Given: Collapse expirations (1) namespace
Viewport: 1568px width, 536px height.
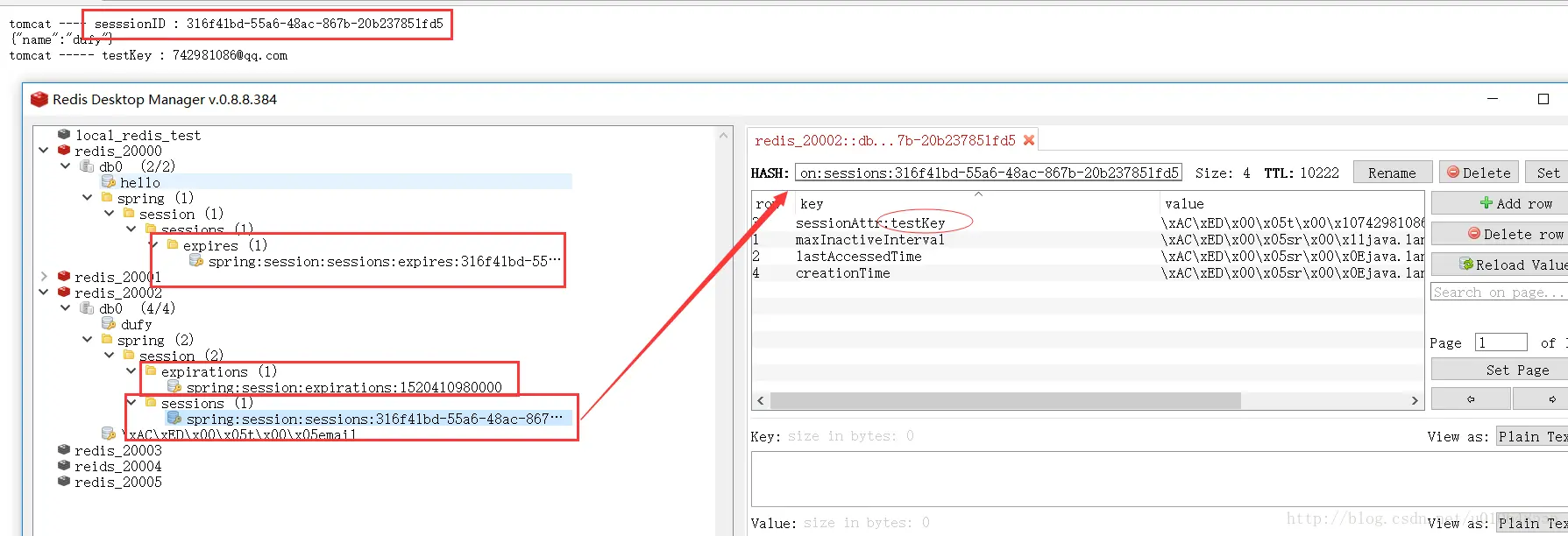Looking at the screenshot, I should [x=131, y=371].
